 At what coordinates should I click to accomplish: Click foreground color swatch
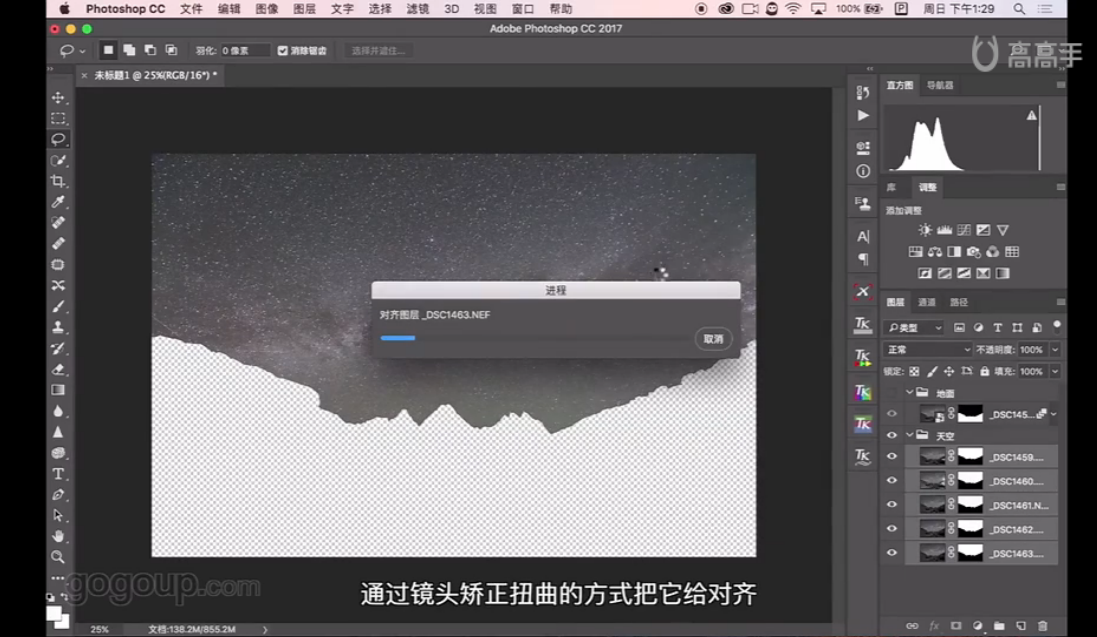tap(53, 614)
